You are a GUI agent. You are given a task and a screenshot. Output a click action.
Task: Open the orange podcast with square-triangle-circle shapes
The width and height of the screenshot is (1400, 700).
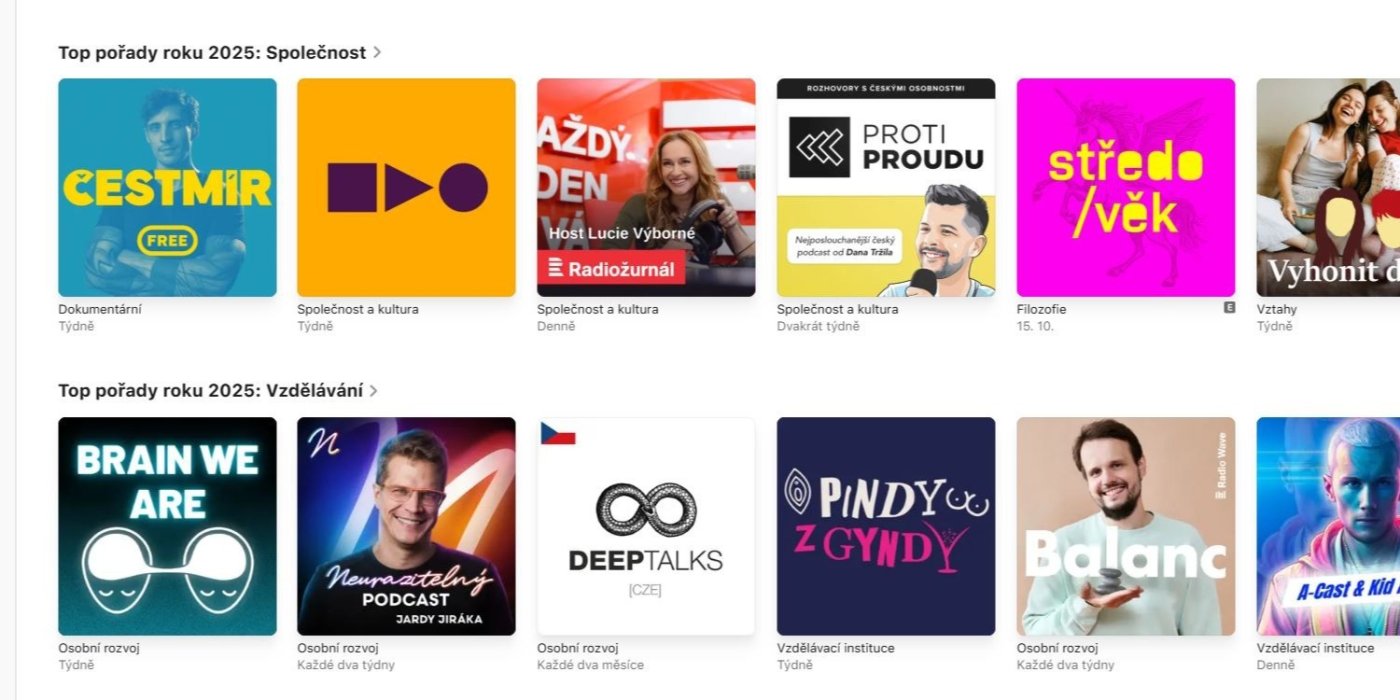click(x=406, y=187)
